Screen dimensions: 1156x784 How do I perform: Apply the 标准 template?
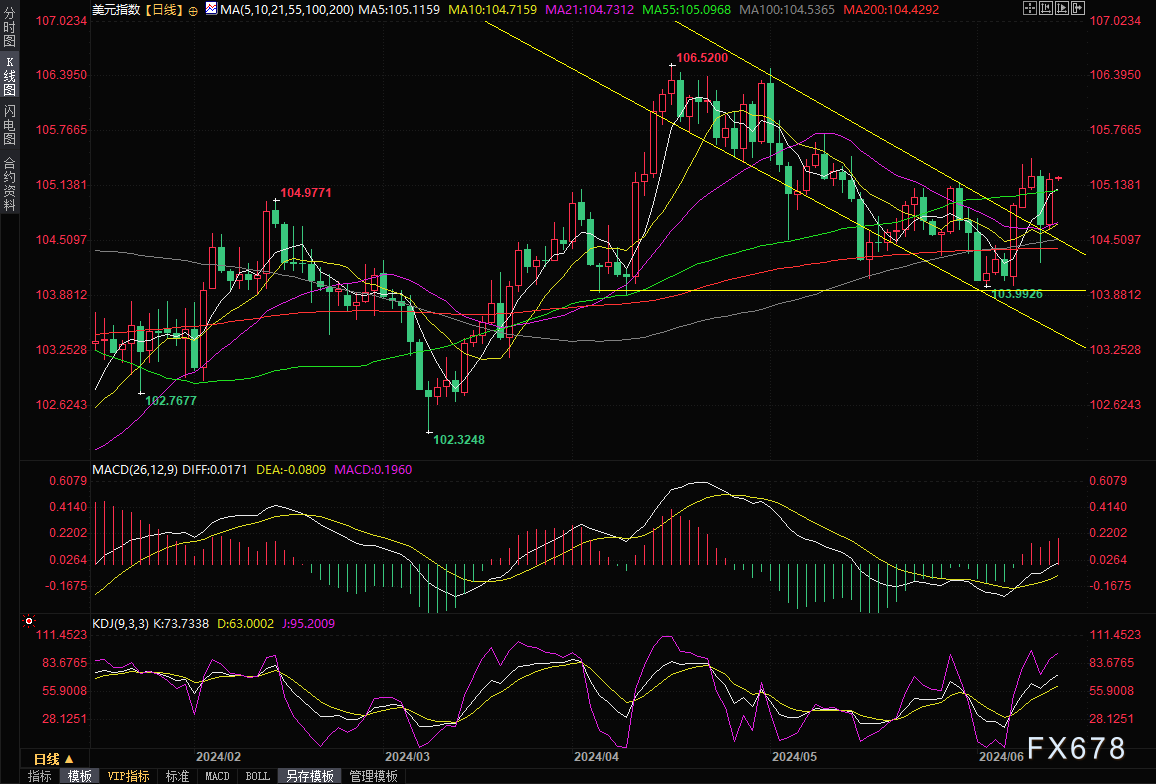coord(177,776)
